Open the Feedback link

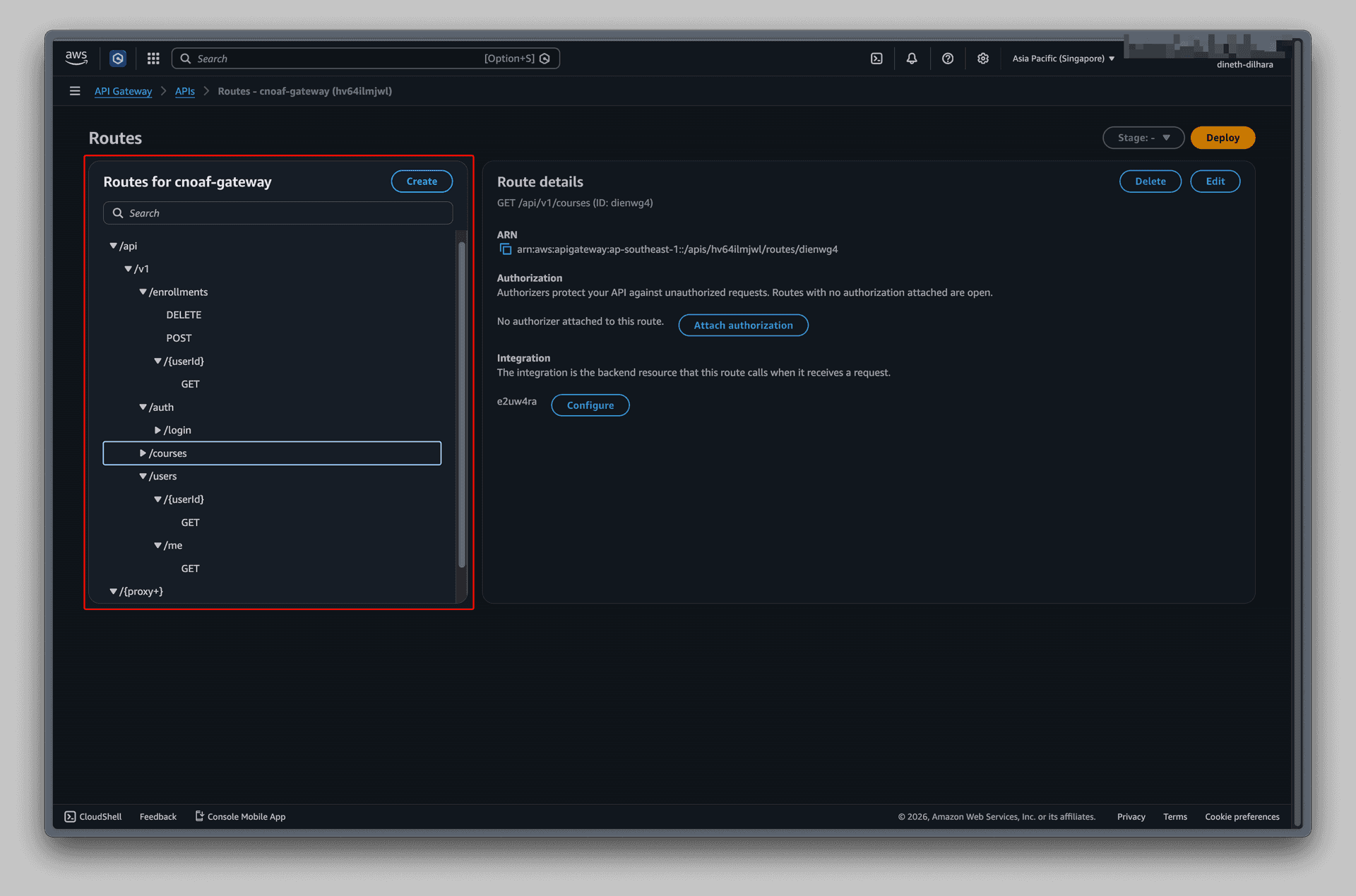[158, 816]
